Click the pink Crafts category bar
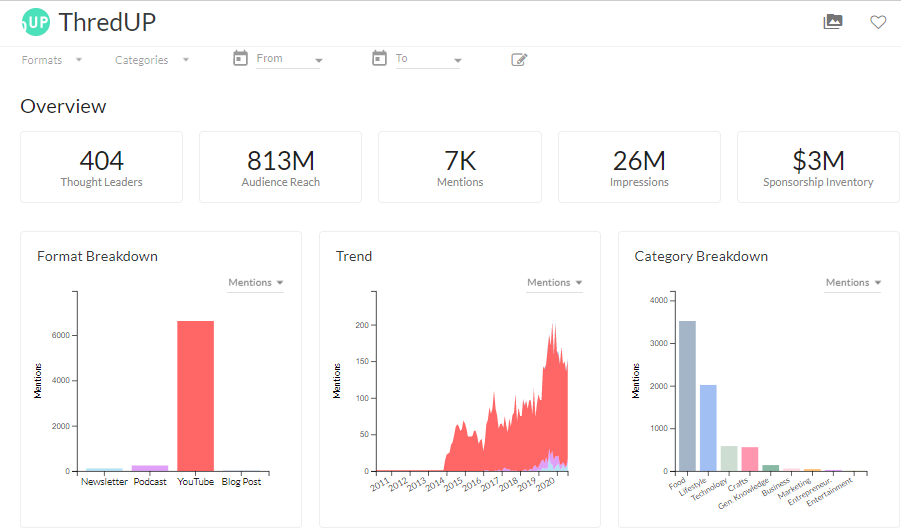 coord(750,459)
